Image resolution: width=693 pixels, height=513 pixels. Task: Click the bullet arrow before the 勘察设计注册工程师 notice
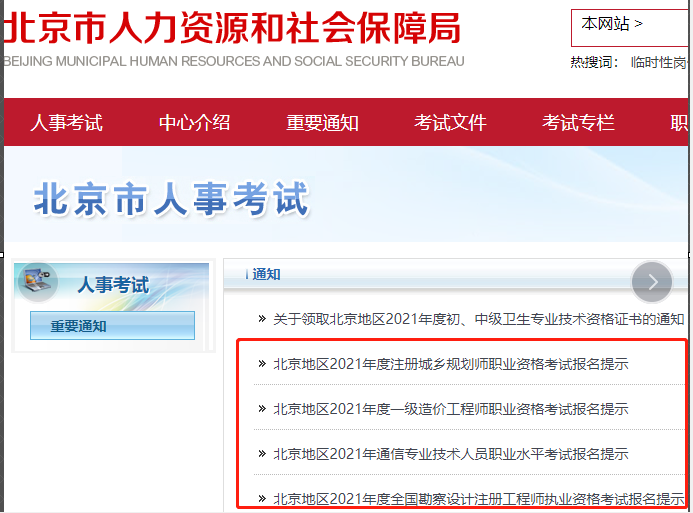[x=262, y=498]
